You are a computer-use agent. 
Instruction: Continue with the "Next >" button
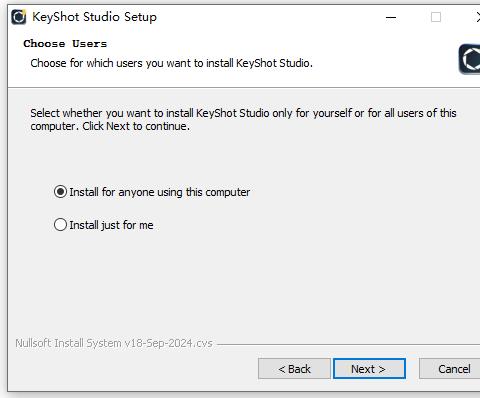click(x=369, y=369)
